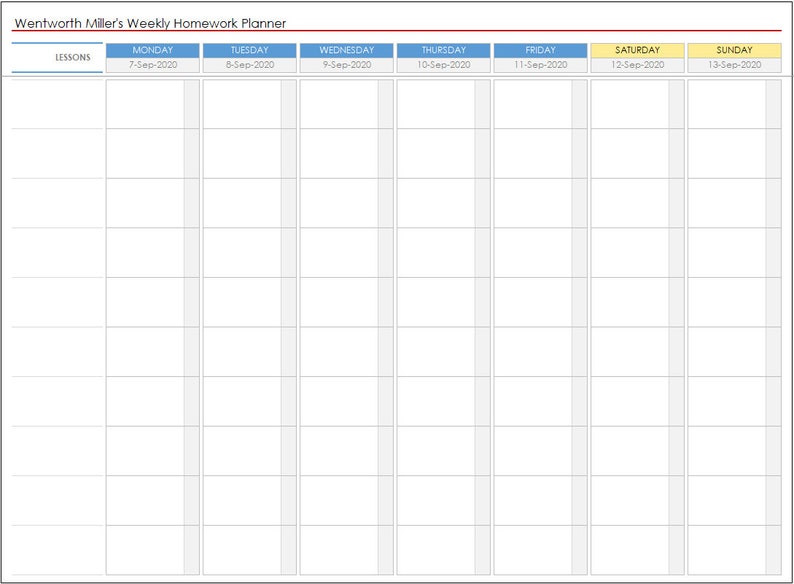Viewport: 794px width, 584px height.
Task: Select the SATURDAY header cell
Action: click(x=638, y=50)
